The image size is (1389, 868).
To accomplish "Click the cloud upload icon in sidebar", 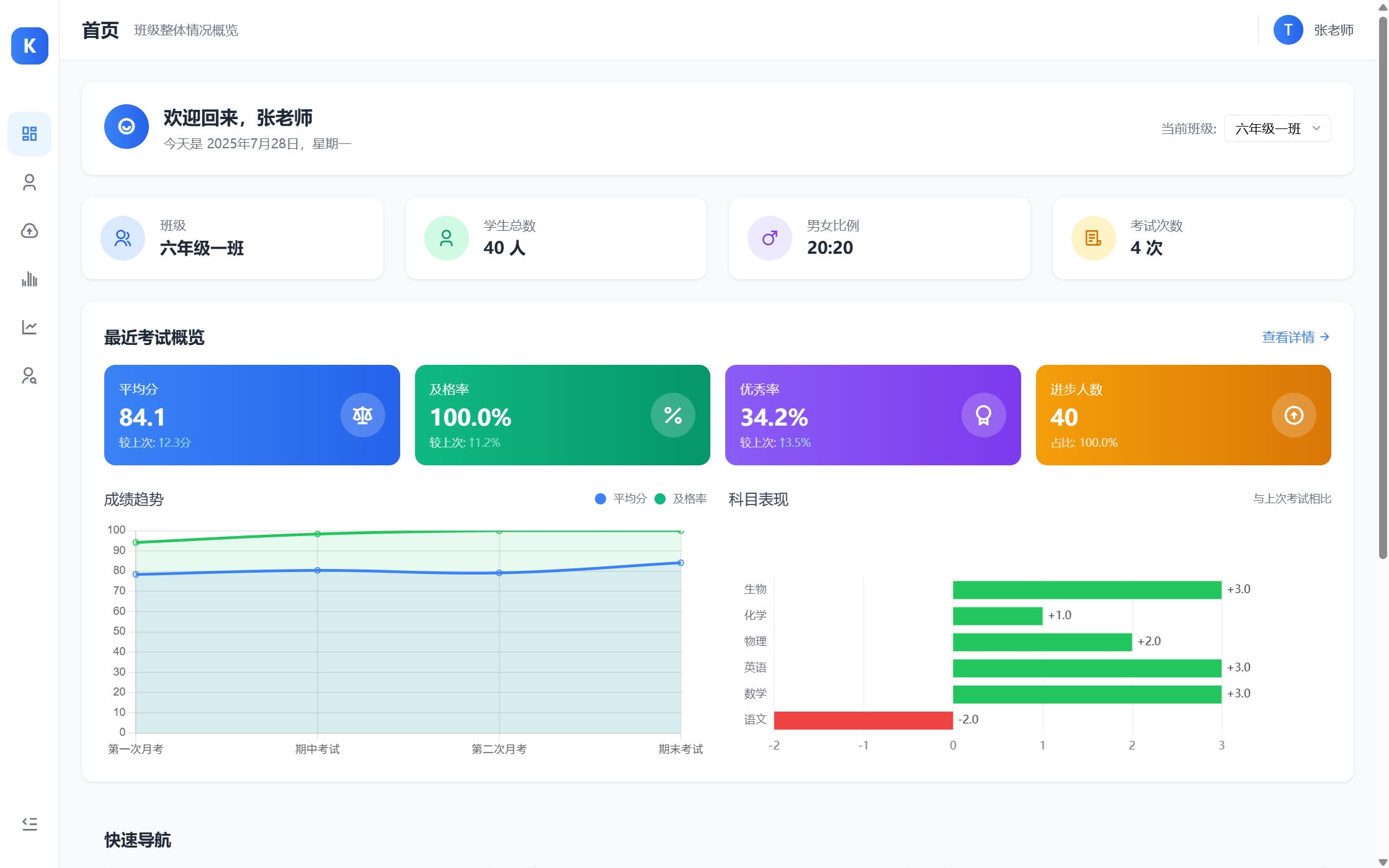I will tap(29, 231).
